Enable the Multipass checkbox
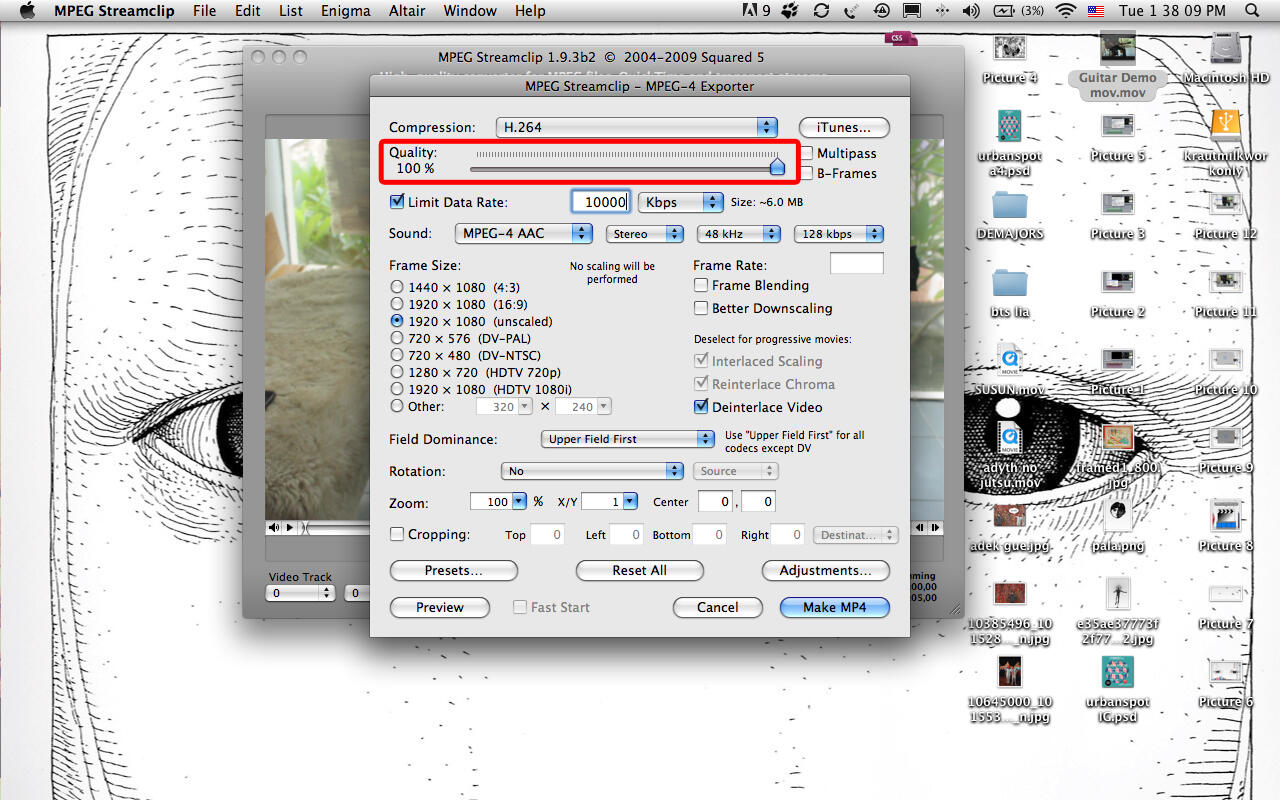The image size is (1280, 800). [x=806, y=153]
